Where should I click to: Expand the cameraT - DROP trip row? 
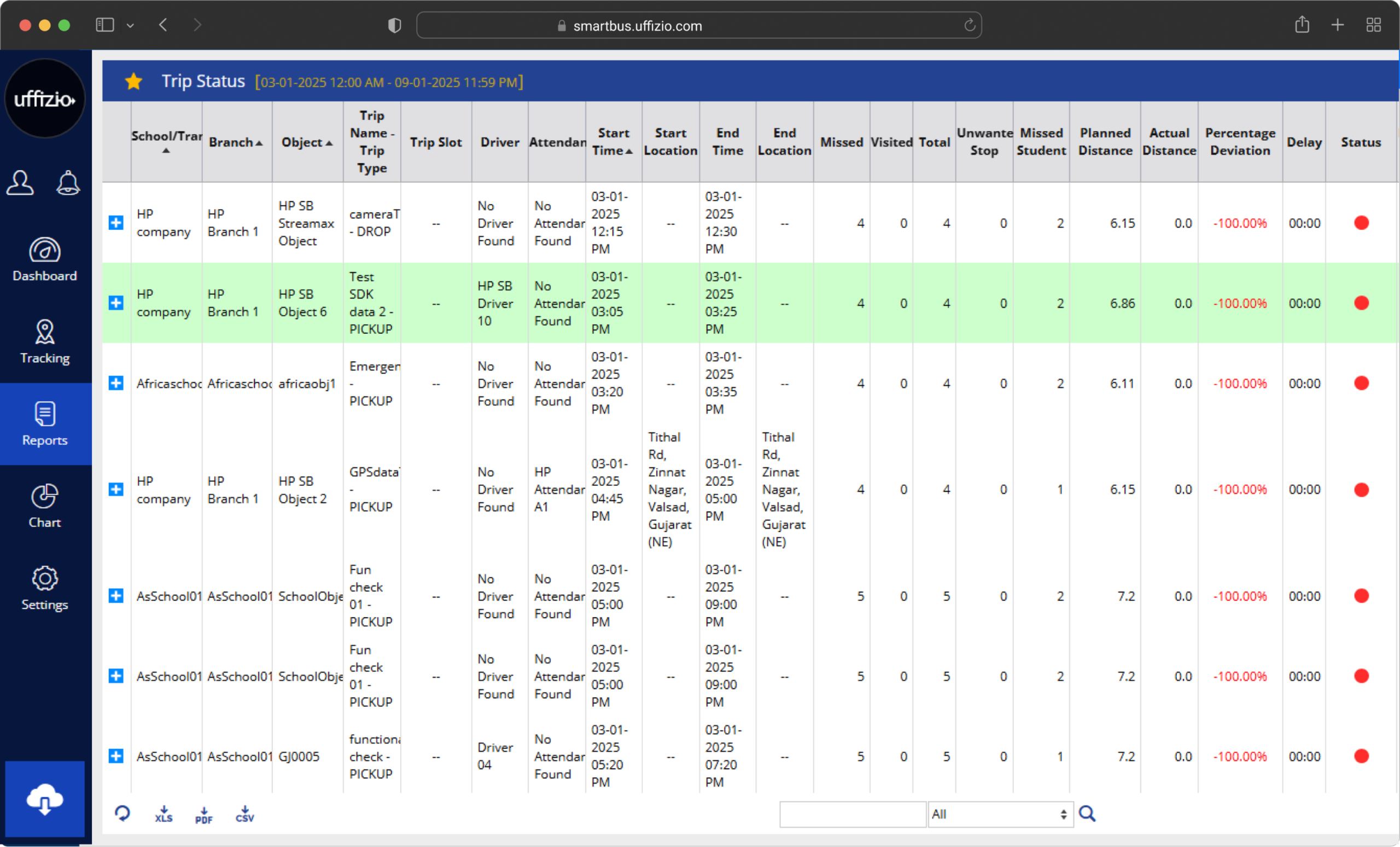point(116,223)
